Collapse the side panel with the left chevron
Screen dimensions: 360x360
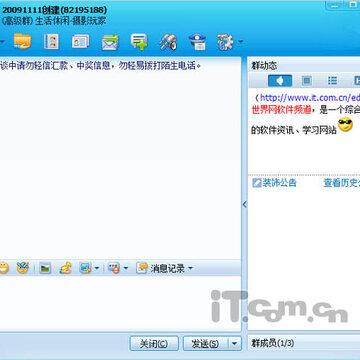244,205
